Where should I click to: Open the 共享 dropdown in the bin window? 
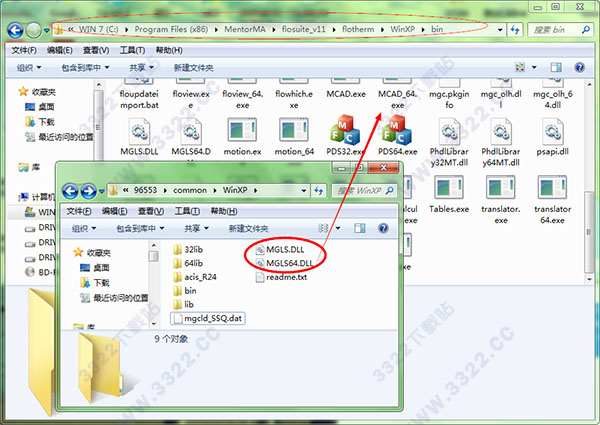click(141, 68)
